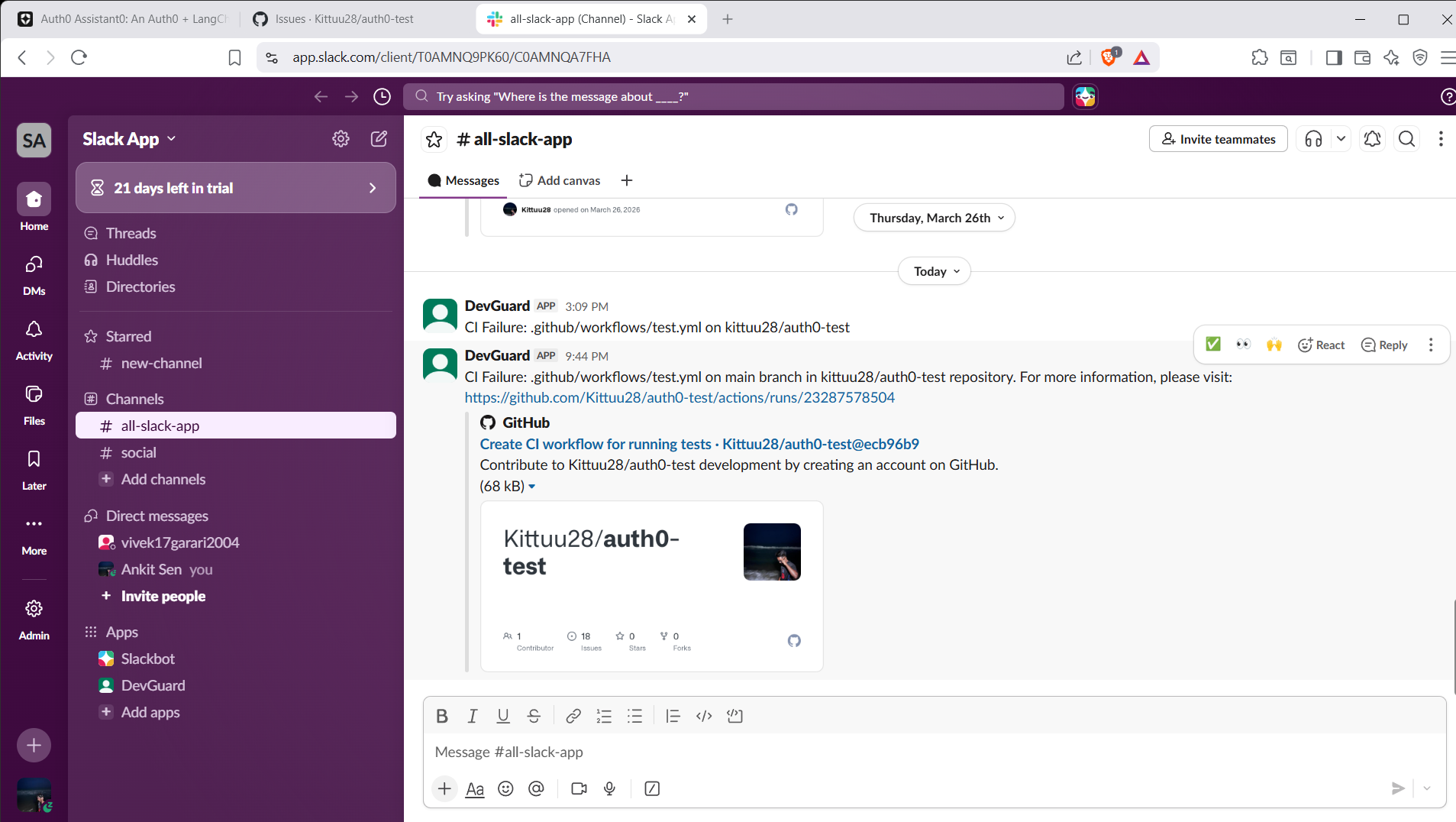The image size is (1456, 822).
Task: Toggle bulleted list formatting
Action: (634, 716)
